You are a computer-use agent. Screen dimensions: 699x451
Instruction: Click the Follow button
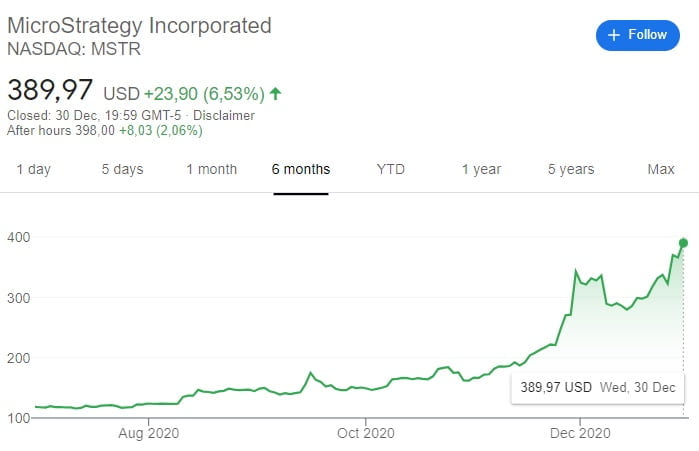click(637, 35)
